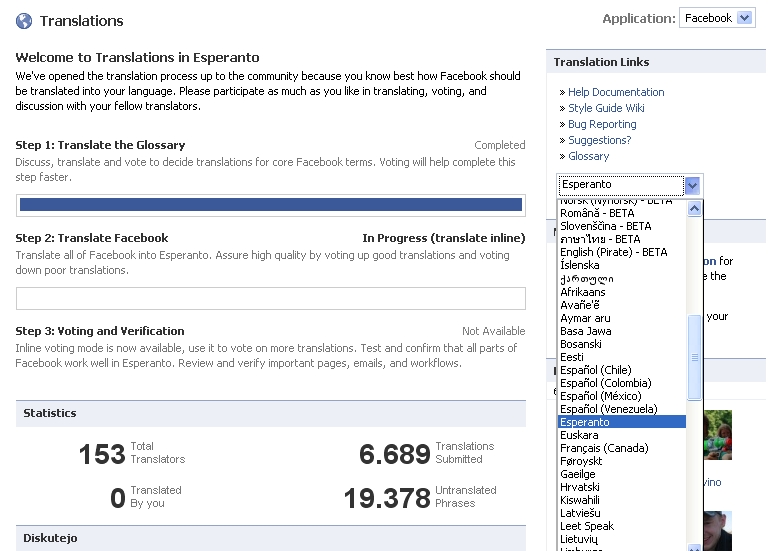This screenshot has height=551, width=770.
Task: Open Help Documentation link
Action: click(616, 92)
